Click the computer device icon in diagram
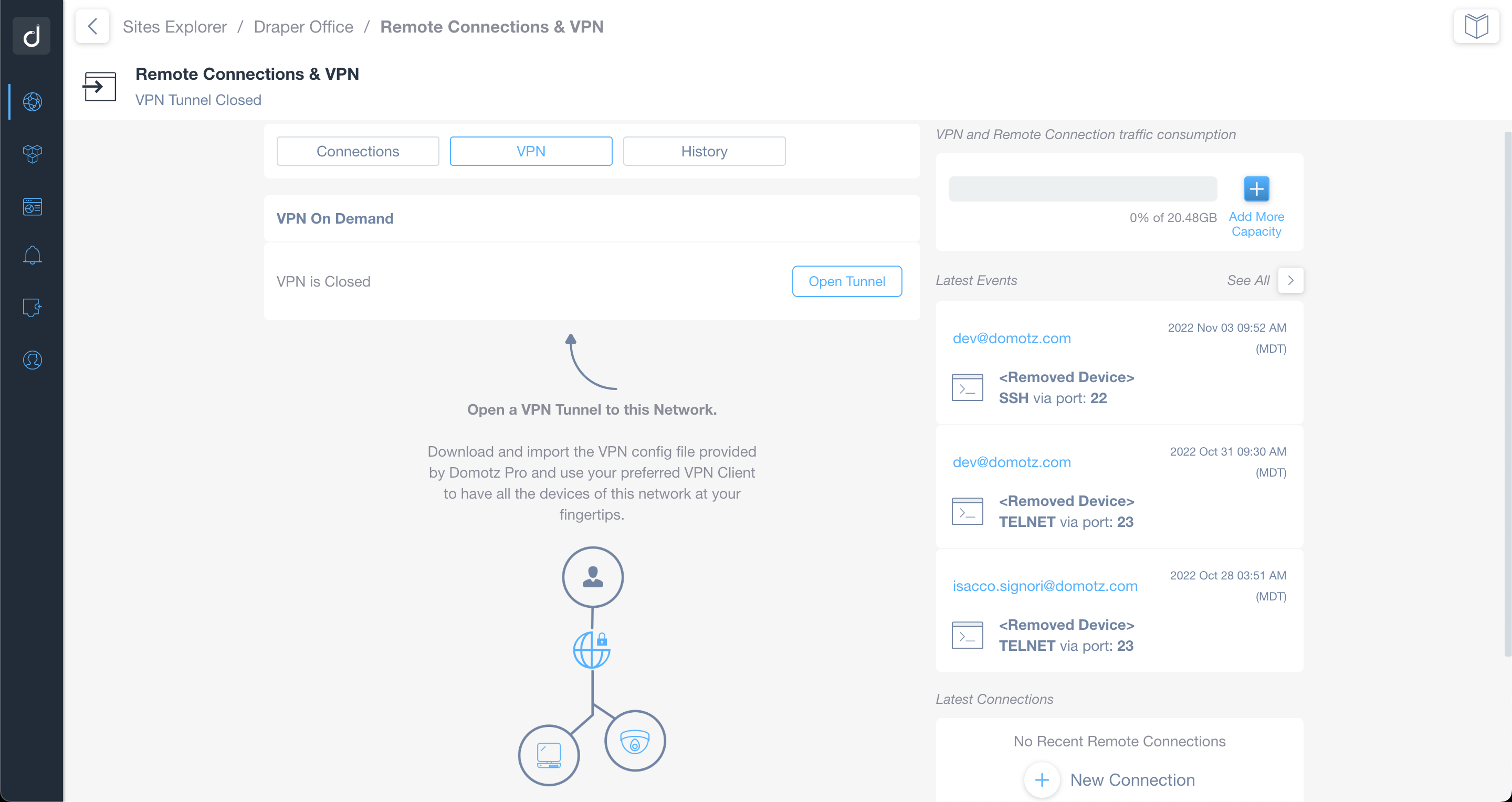Image resolution: width=1512 pixels, height=802 pixels. (x=549, y=756)
